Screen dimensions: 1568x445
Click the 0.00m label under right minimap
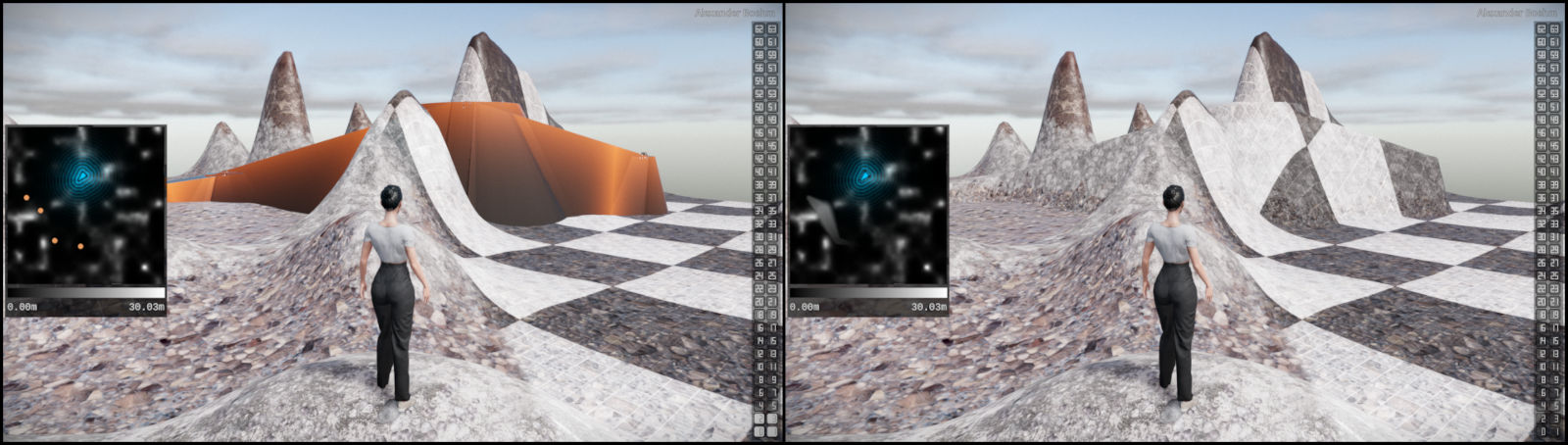(805, 307)
